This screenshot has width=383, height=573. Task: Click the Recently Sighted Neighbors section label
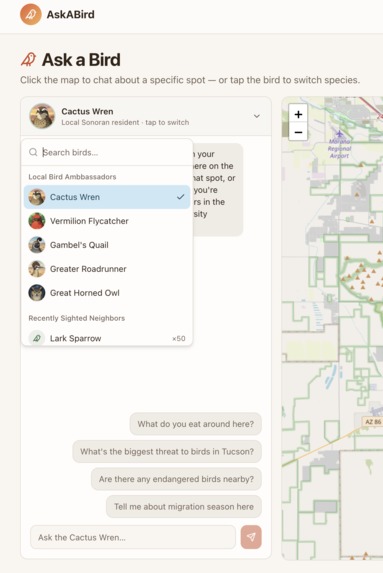[x=77, y=318]
